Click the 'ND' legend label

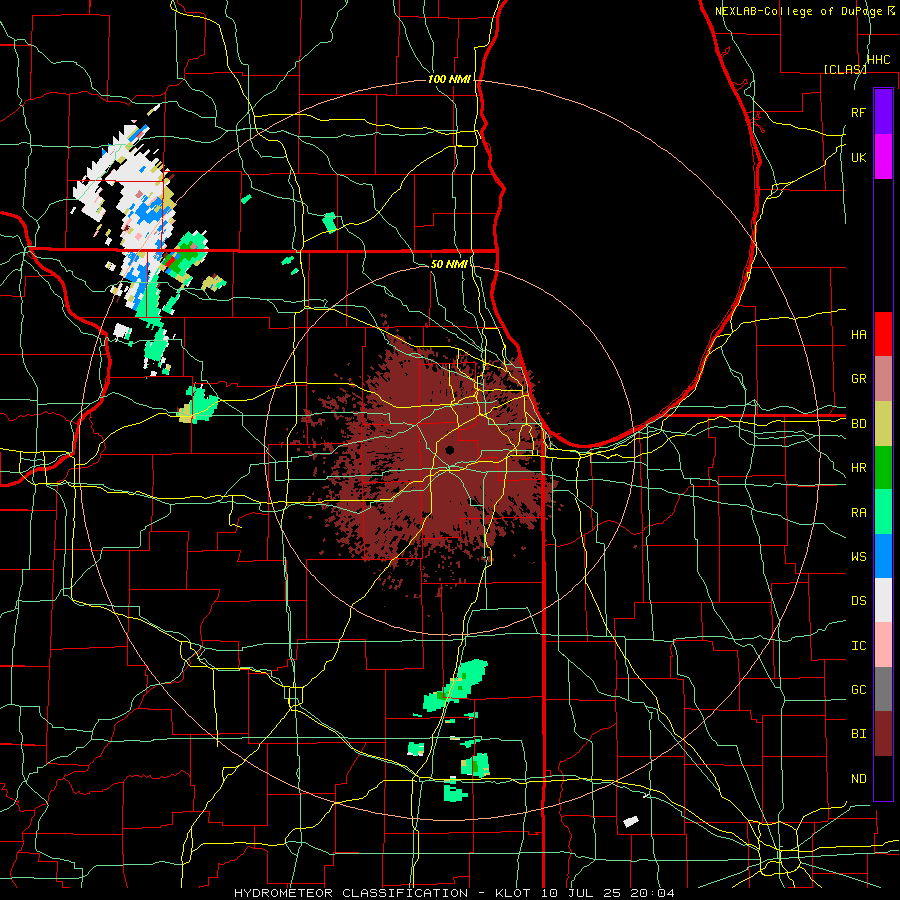[x=858, y=779]
